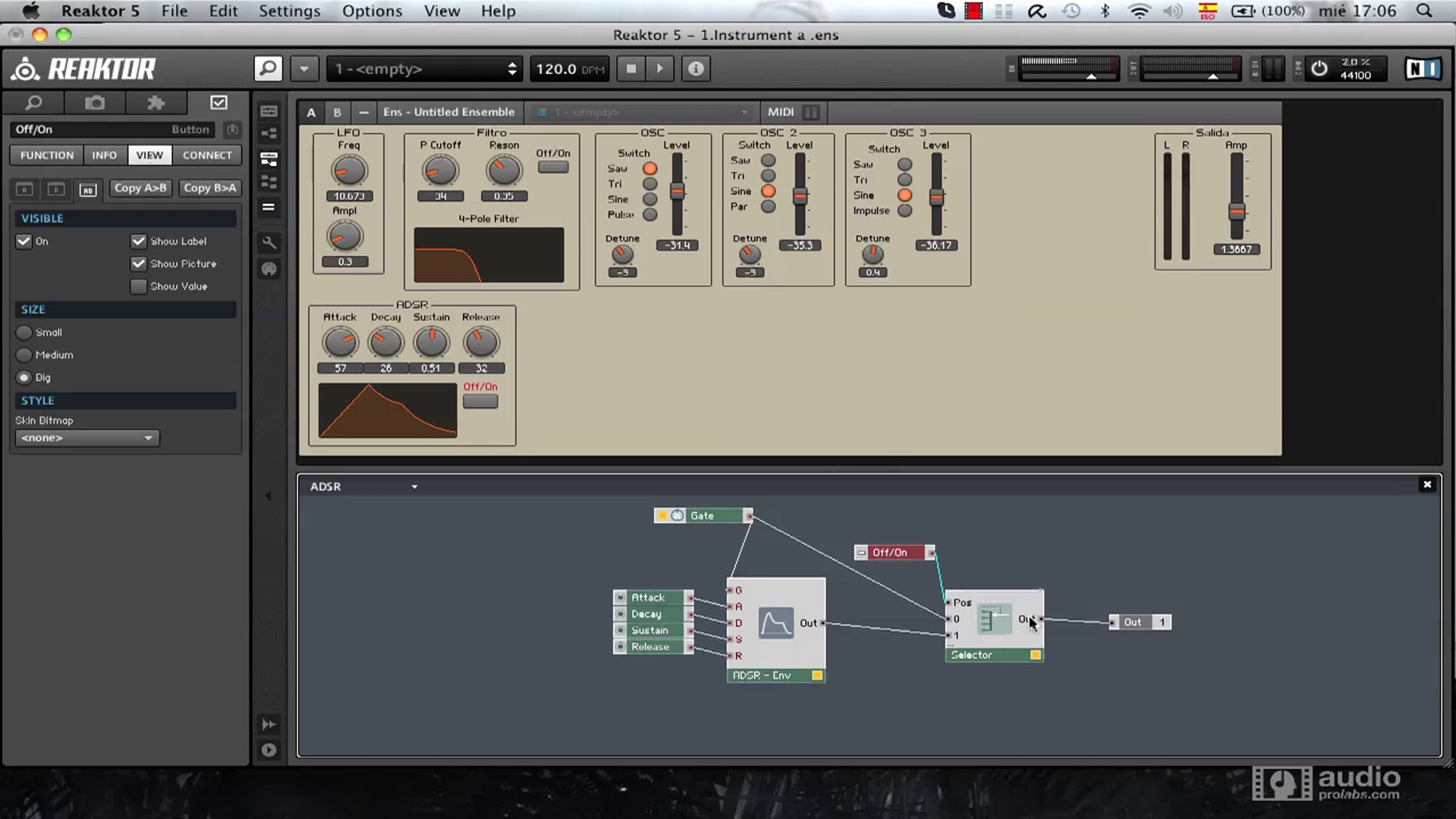
Task: Select the Medium size radio button
Action: click(24, 355)
